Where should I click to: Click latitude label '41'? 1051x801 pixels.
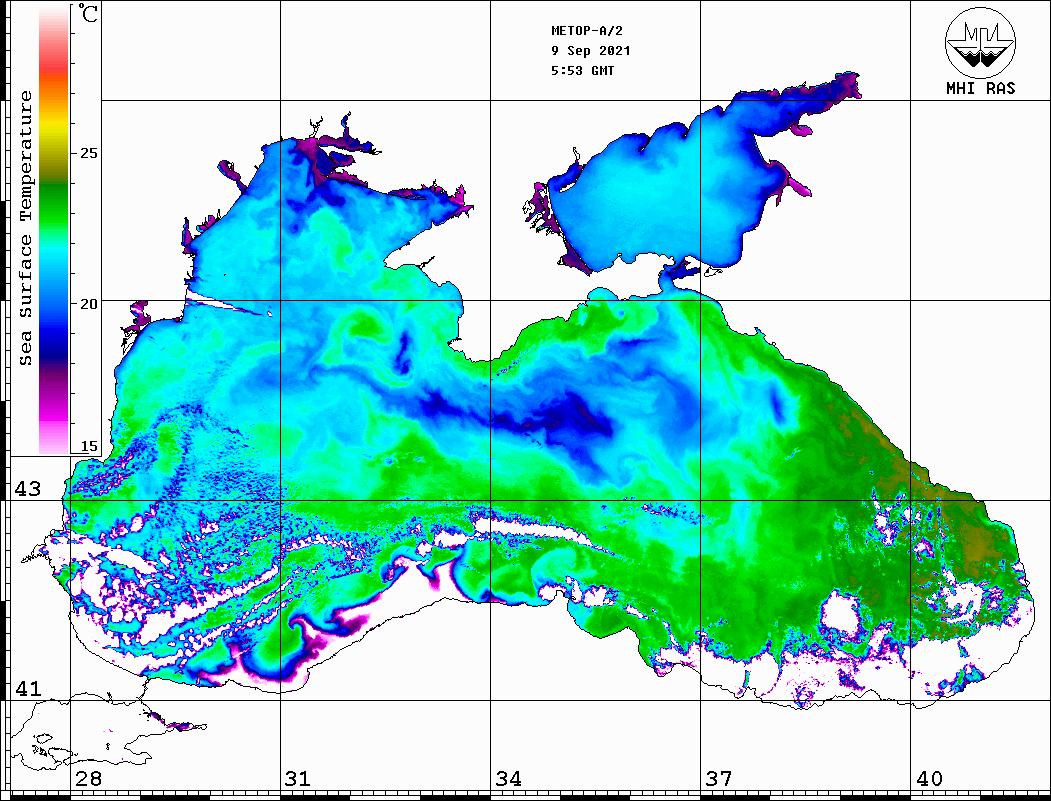pos(28,688)
